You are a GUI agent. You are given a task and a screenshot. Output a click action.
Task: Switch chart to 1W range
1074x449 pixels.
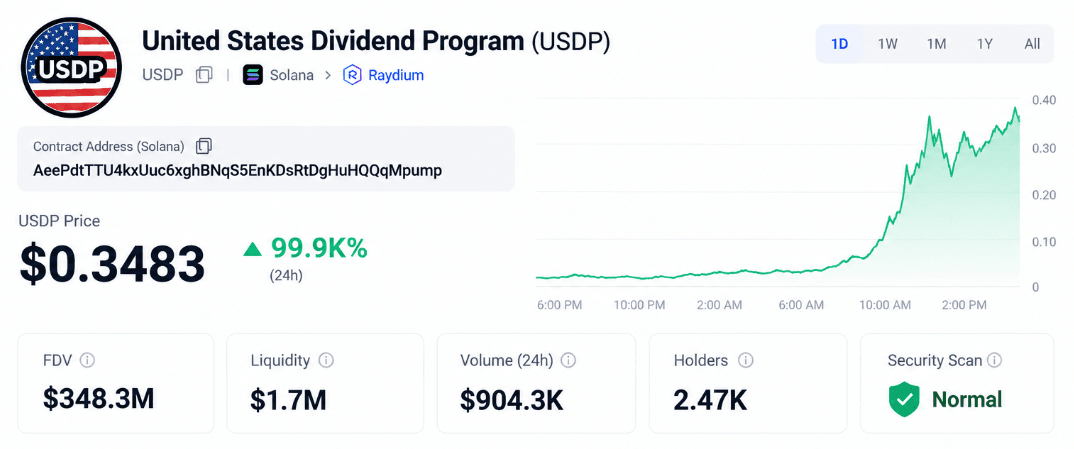point(888,44)
